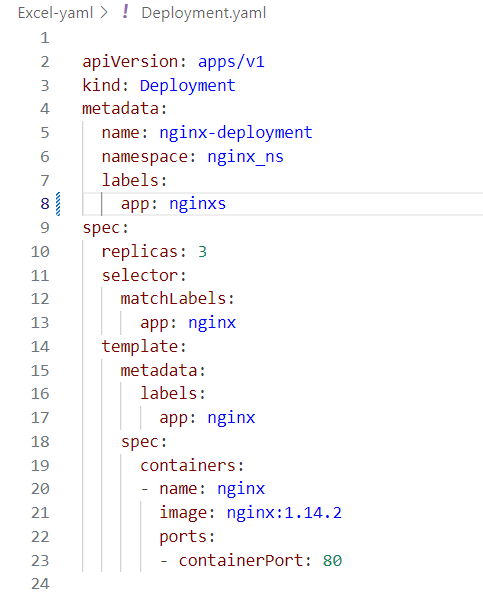Click the kind key on line 3

[101, 86]
